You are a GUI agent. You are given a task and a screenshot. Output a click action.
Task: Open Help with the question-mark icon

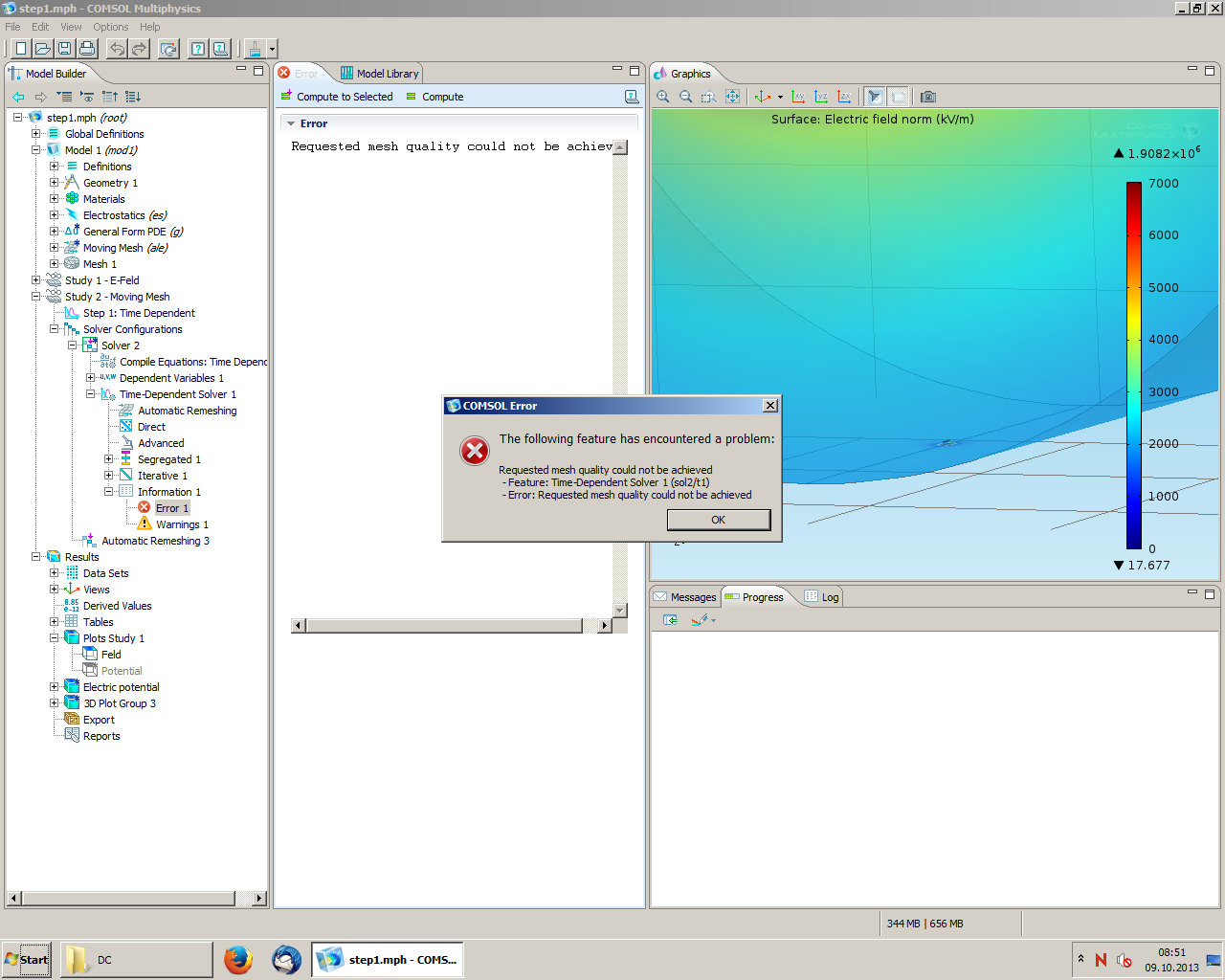point(197,49)
